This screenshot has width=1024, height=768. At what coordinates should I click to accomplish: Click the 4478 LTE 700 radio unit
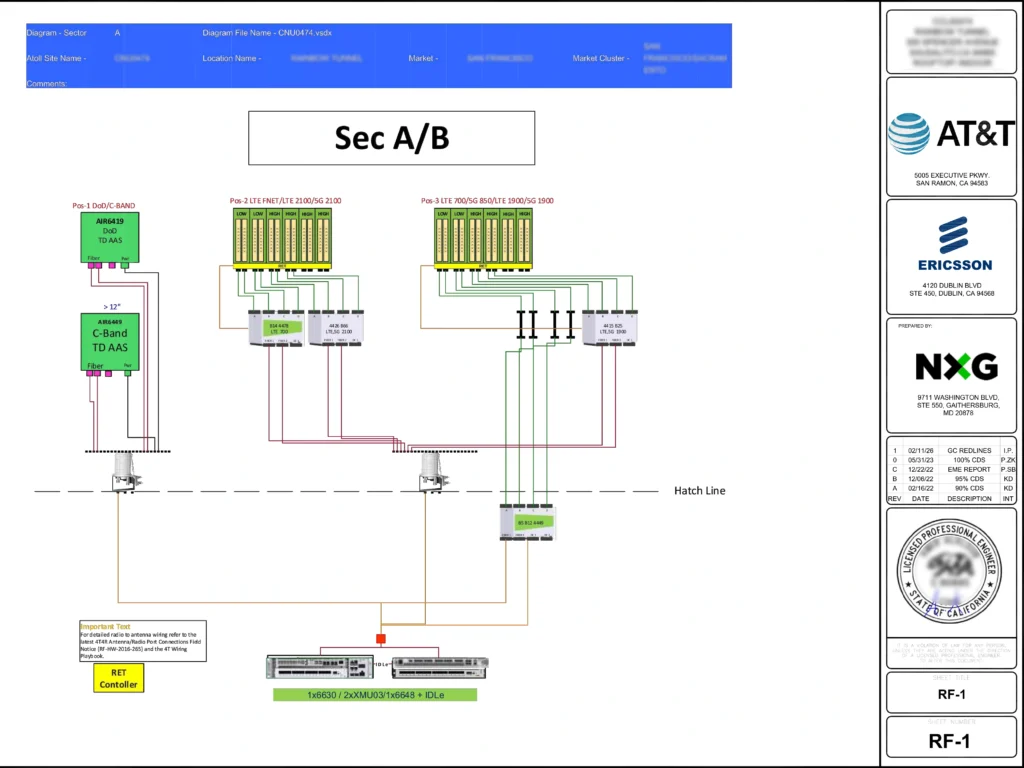(x=277, y=327)
